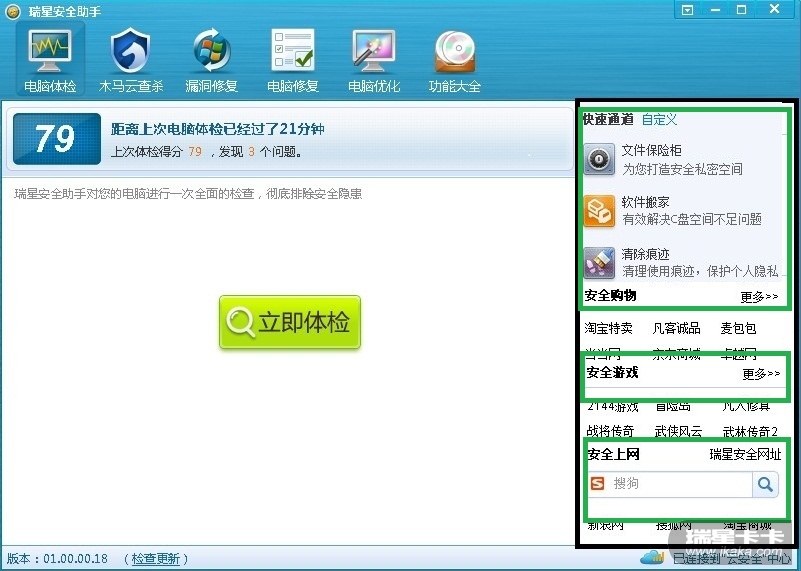Open the 漏洞修复 Windows logo icon

(211, 51)
